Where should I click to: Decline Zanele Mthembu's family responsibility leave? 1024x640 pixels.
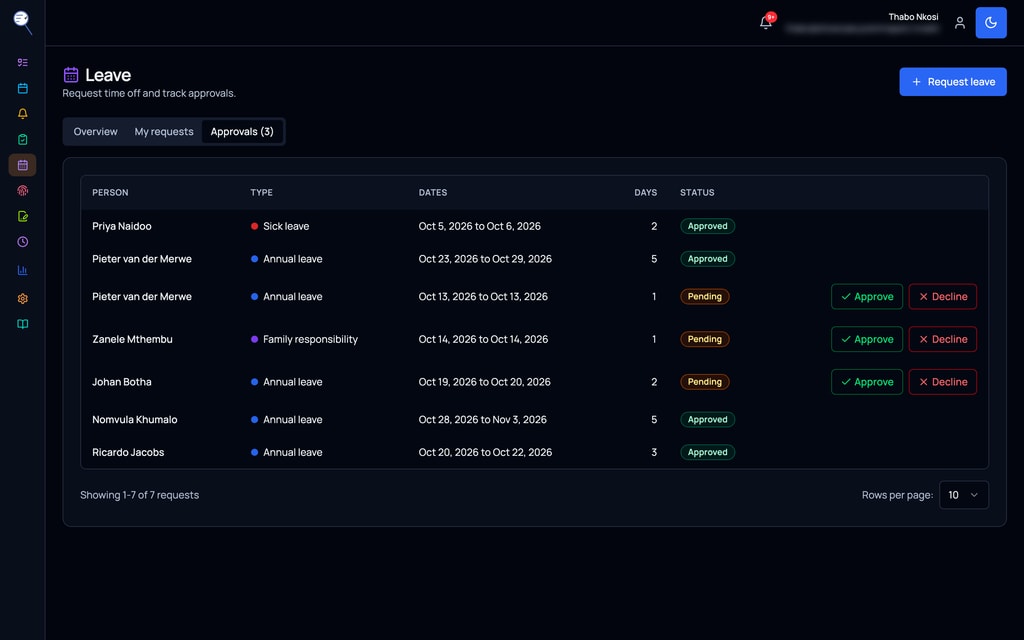942,339
